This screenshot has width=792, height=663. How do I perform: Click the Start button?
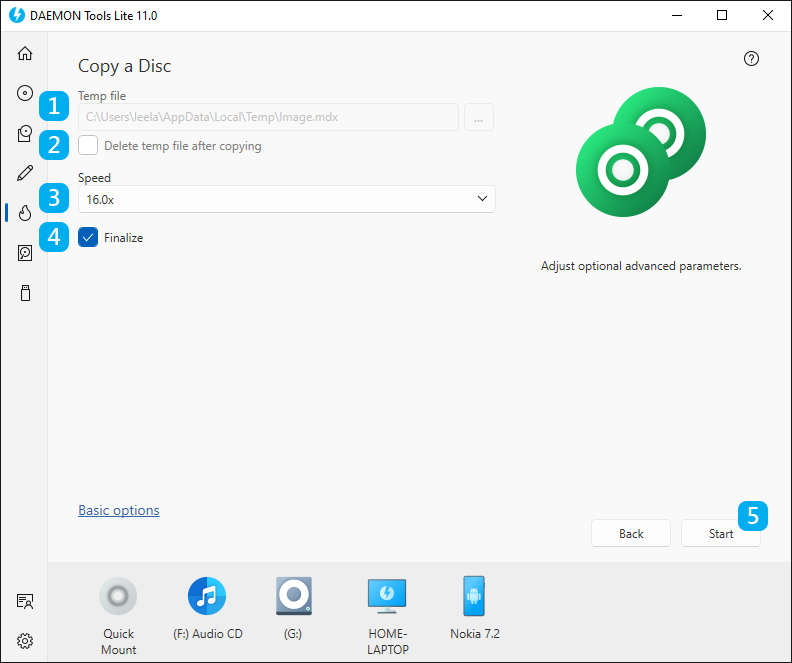[x=721, y=533]
